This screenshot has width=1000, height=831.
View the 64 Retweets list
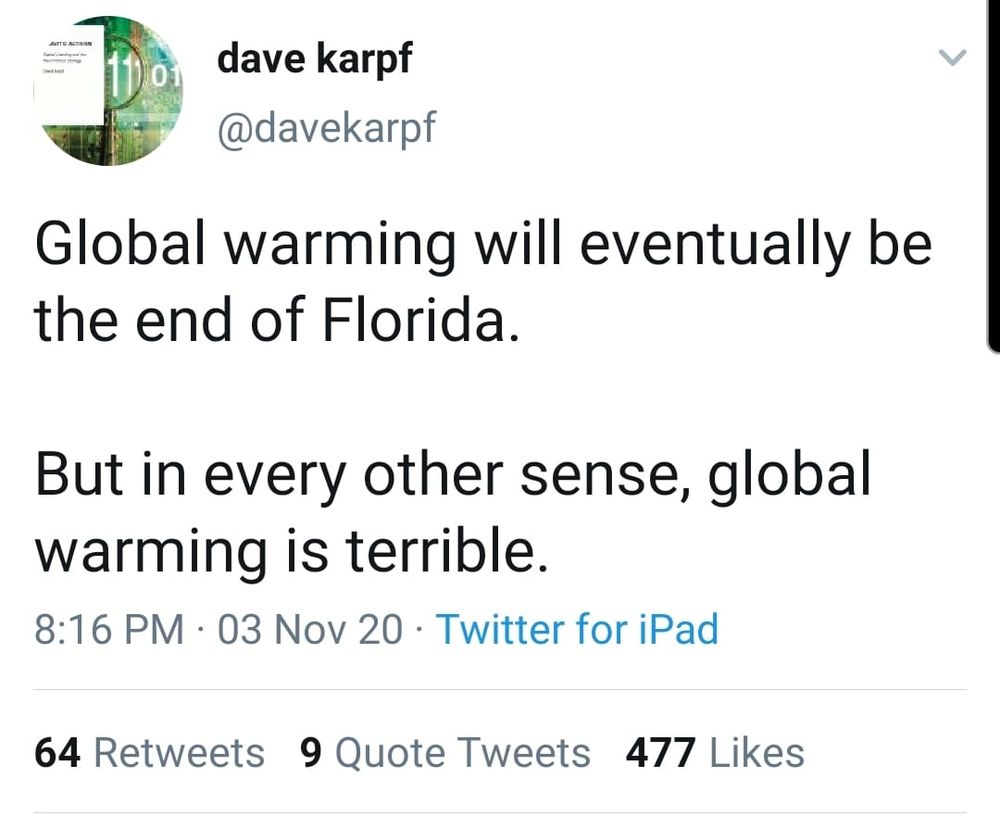pyautogui.click(x=148, y=752)
